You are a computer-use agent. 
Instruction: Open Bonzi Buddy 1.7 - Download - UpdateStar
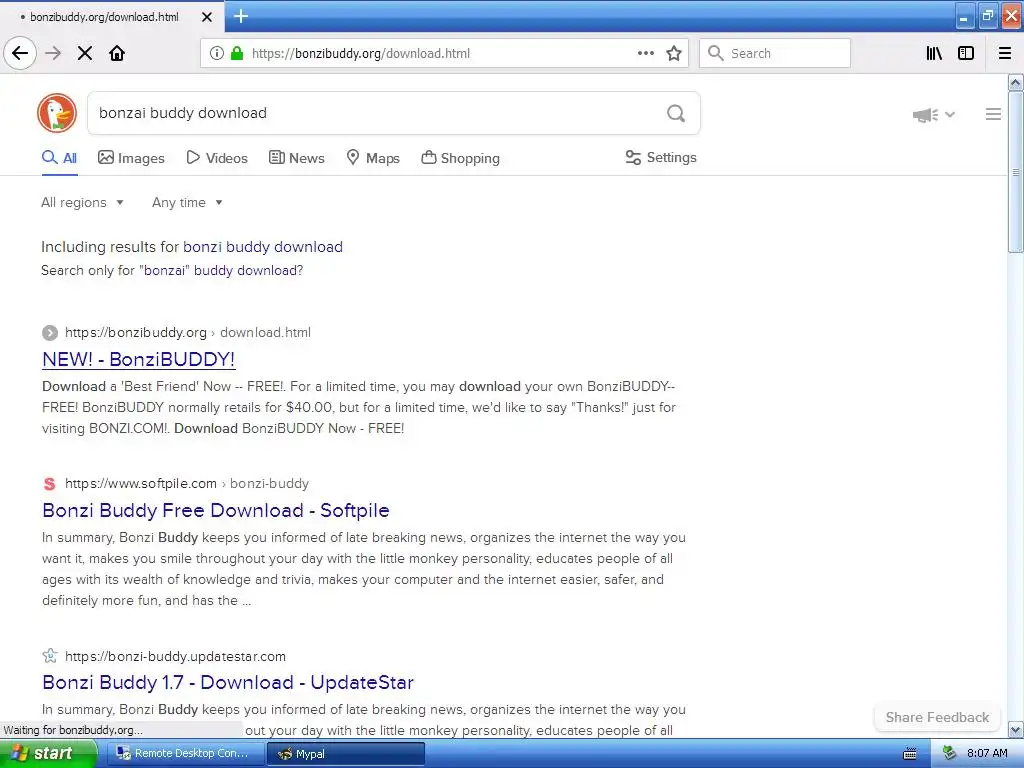[x=228, y=682]
